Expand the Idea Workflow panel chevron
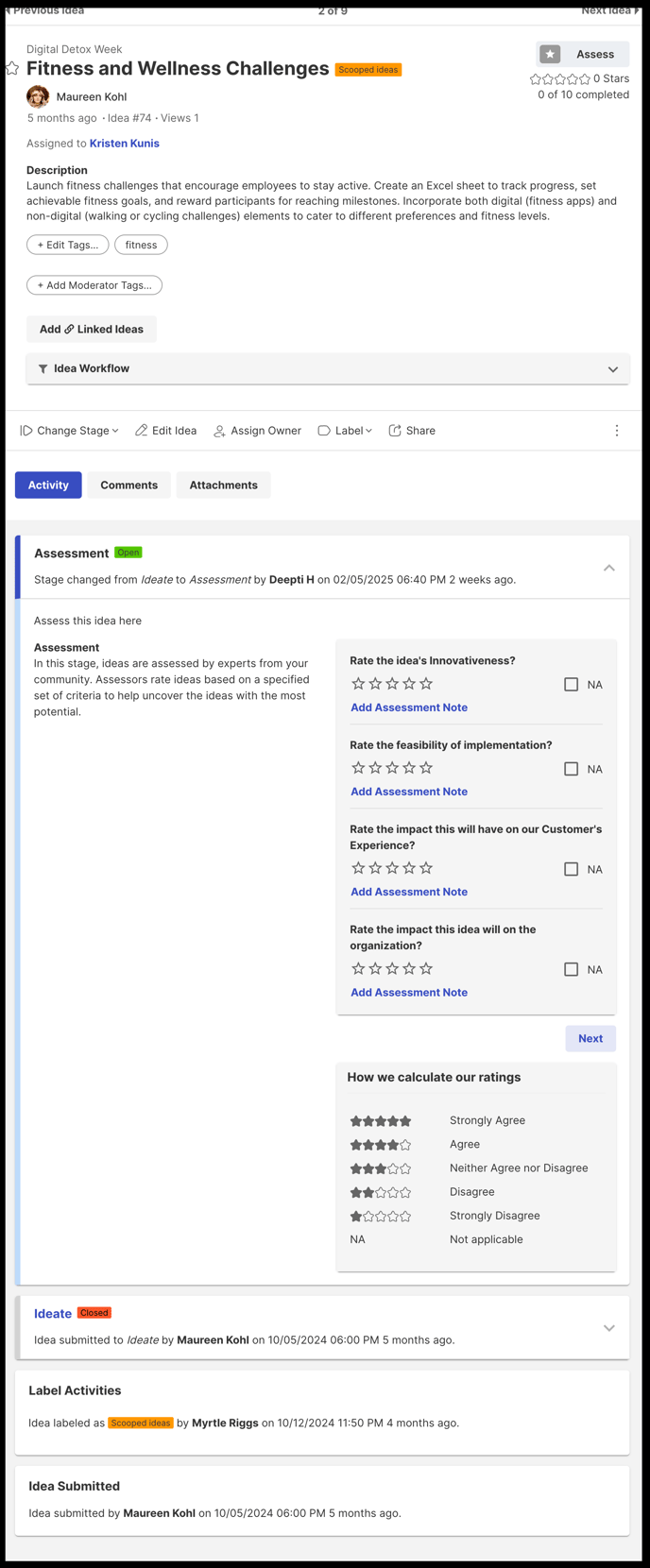Image resolution: width=650 pixels, height=1568 pixels. coord(613,369)
